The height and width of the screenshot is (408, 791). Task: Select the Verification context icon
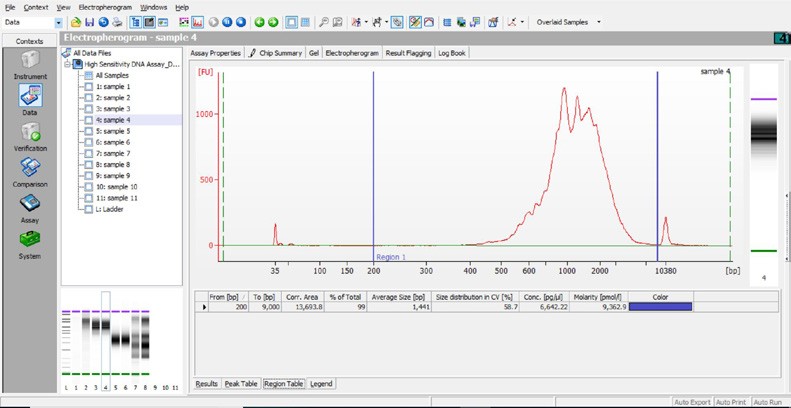pos(29,133)
